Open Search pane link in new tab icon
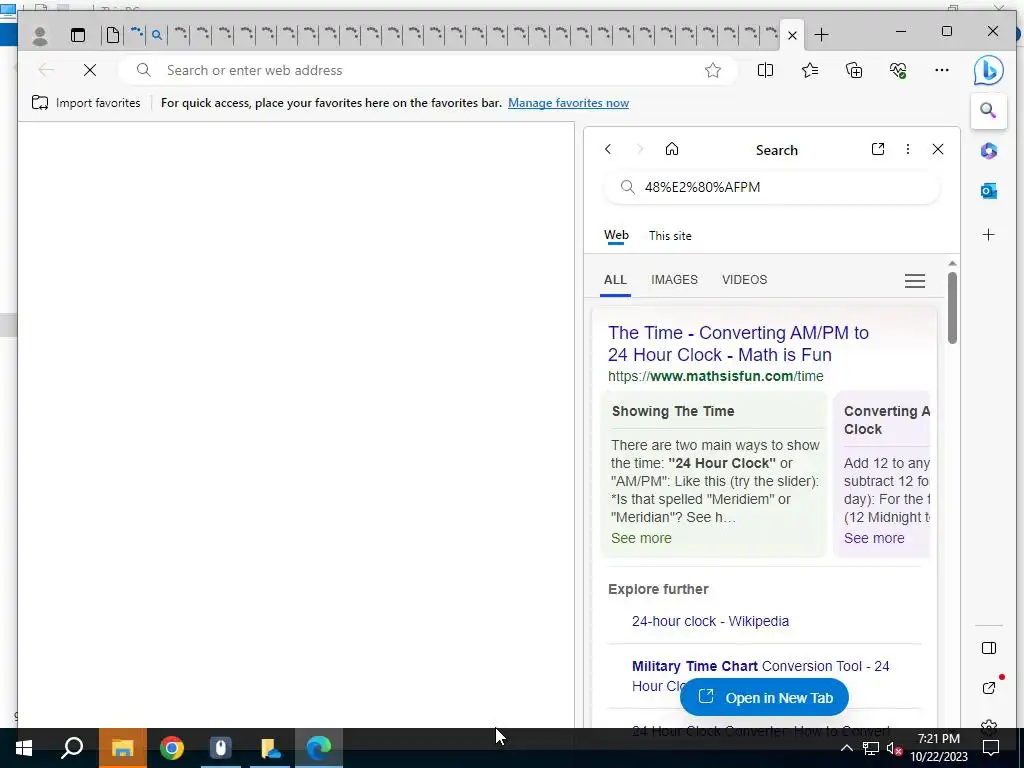1024x768 pixels. point(878,149)
